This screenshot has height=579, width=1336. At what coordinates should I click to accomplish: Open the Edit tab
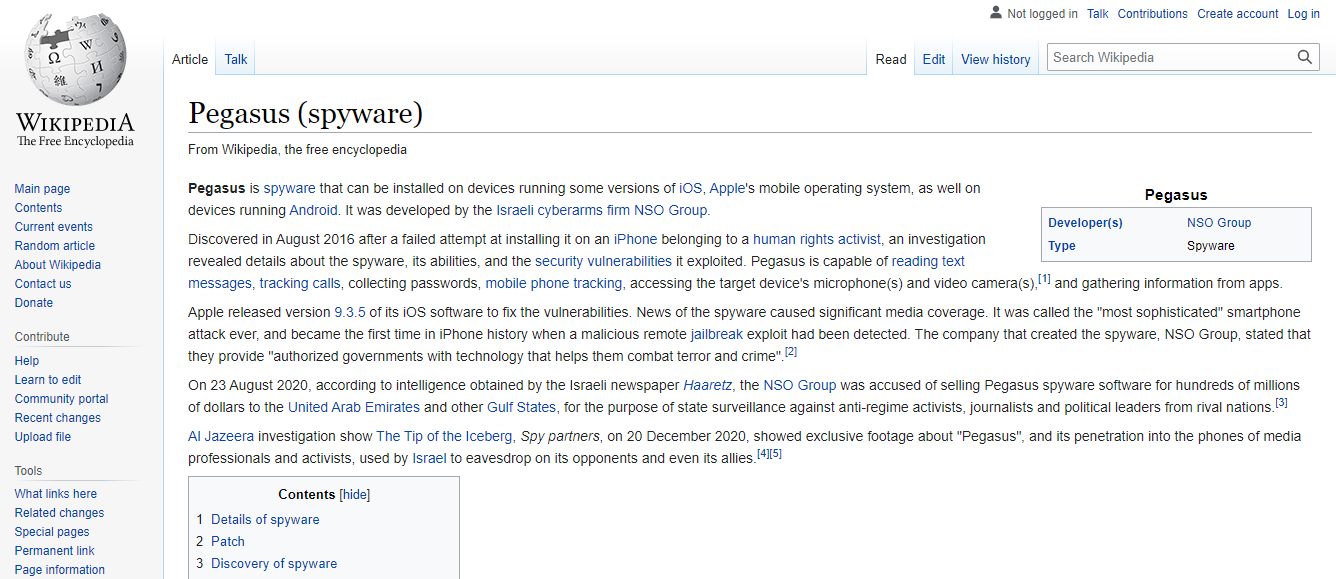934,59
